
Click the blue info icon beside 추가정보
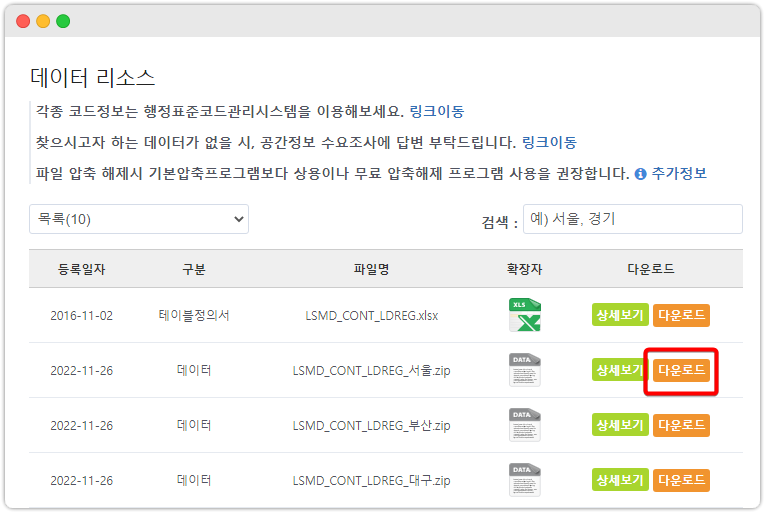640,174
